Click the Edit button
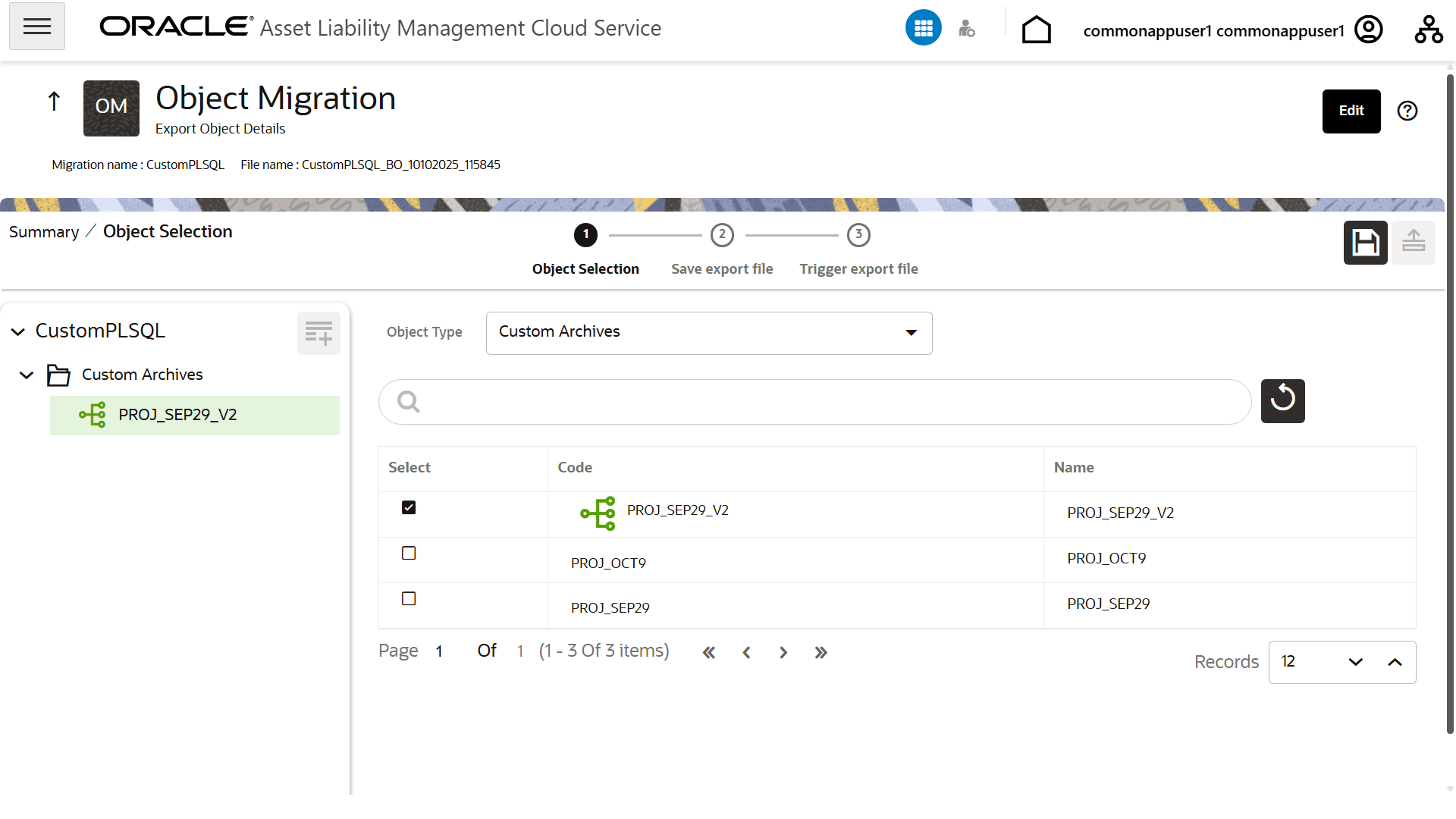 click(1351, 111)
